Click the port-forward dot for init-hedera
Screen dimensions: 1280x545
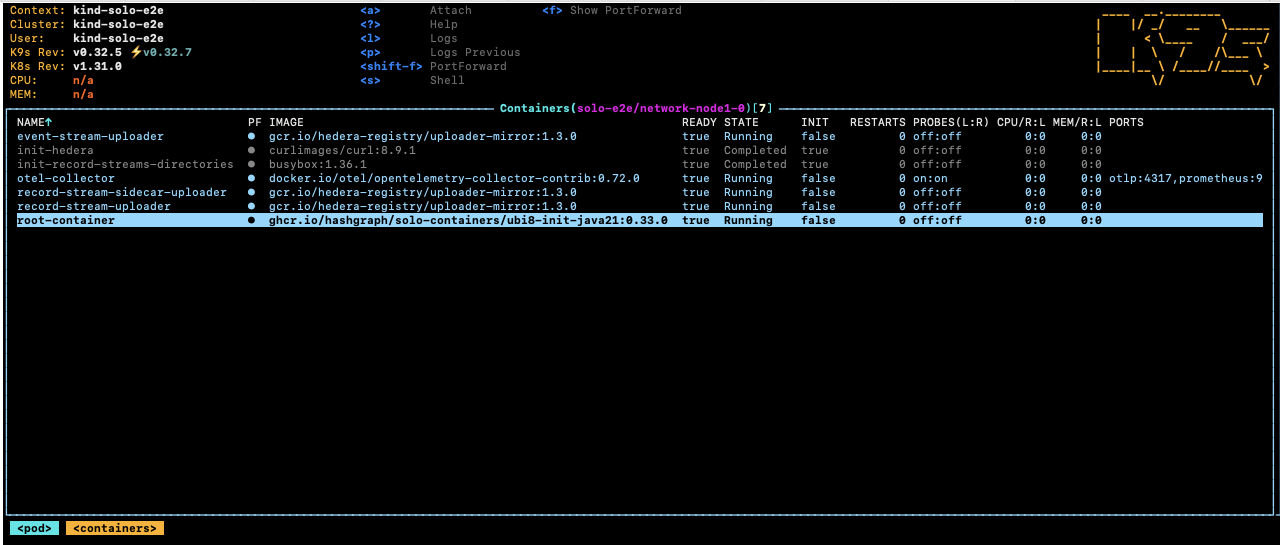tap(252, 150)
